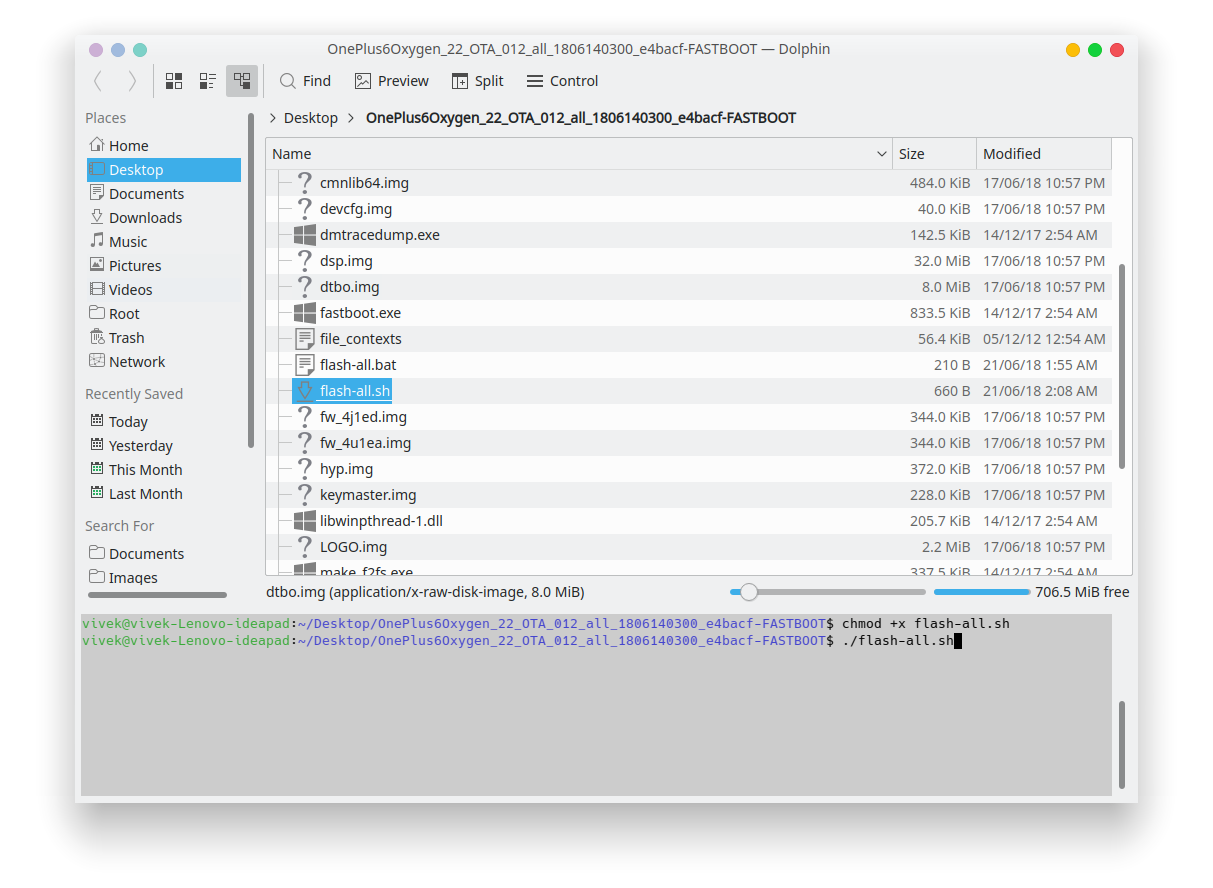Image resolution: width=1213 pixels, height=888 pixels.
Task: Select flash-all.bat file icon
Action: point(305,365)
